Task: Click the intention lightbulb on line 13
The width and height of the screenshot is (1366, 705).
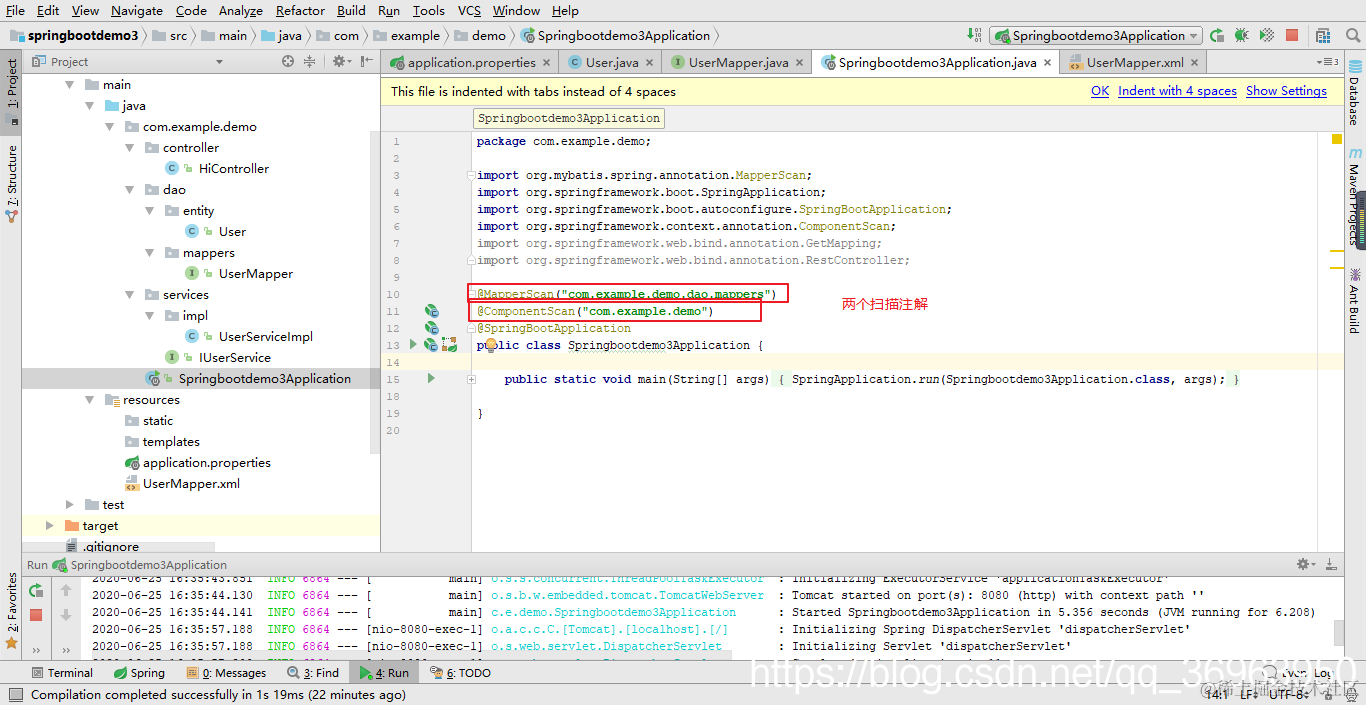Action: click(491, 345)
